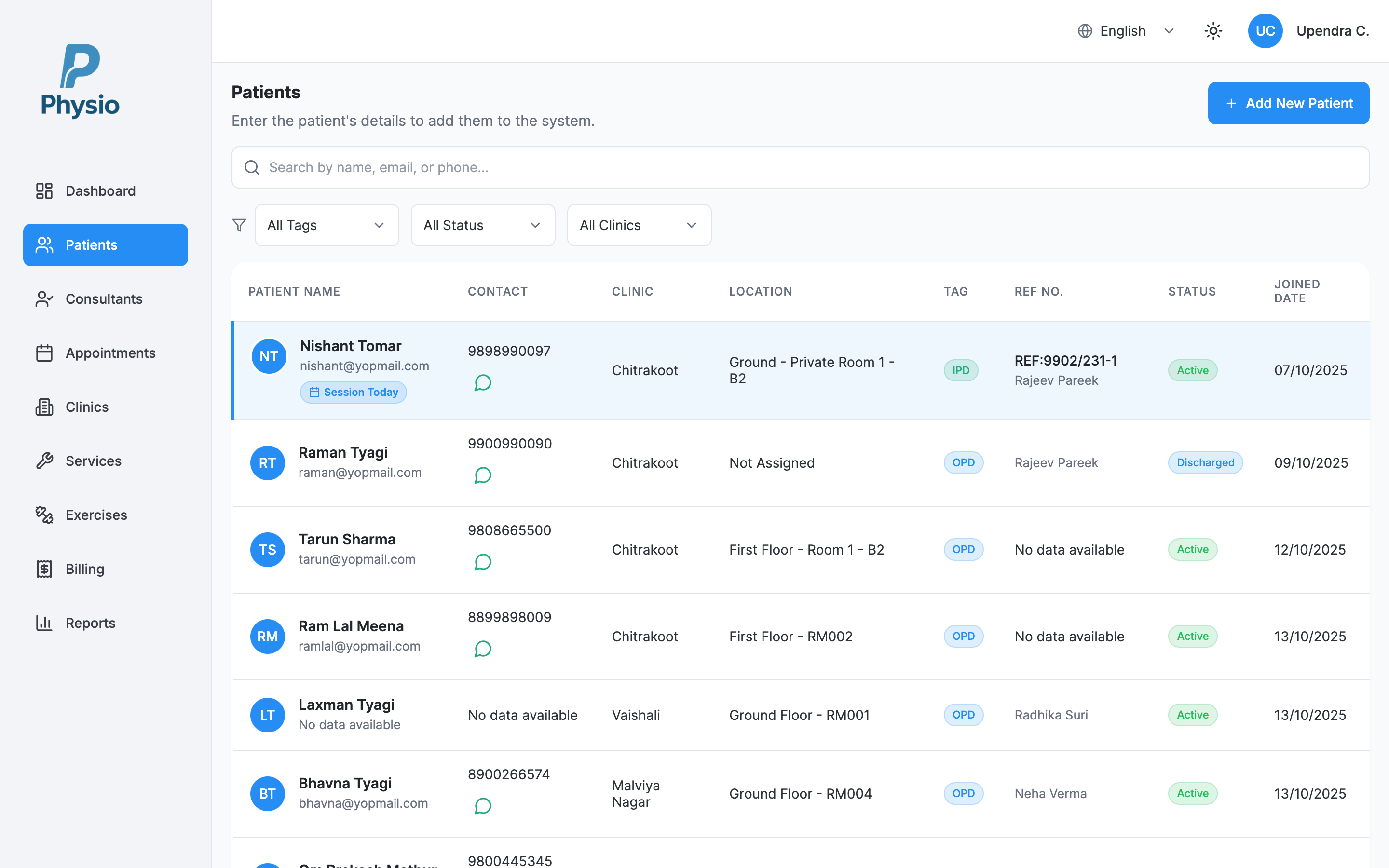Select the Exercises sidebar icon
This screenshot has width=1389, height=868.
point(43,515)
